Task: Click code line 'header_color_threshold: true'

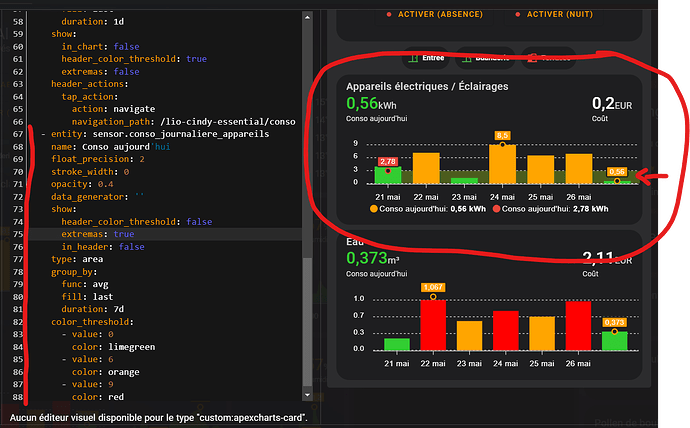Action: [134, 59]
